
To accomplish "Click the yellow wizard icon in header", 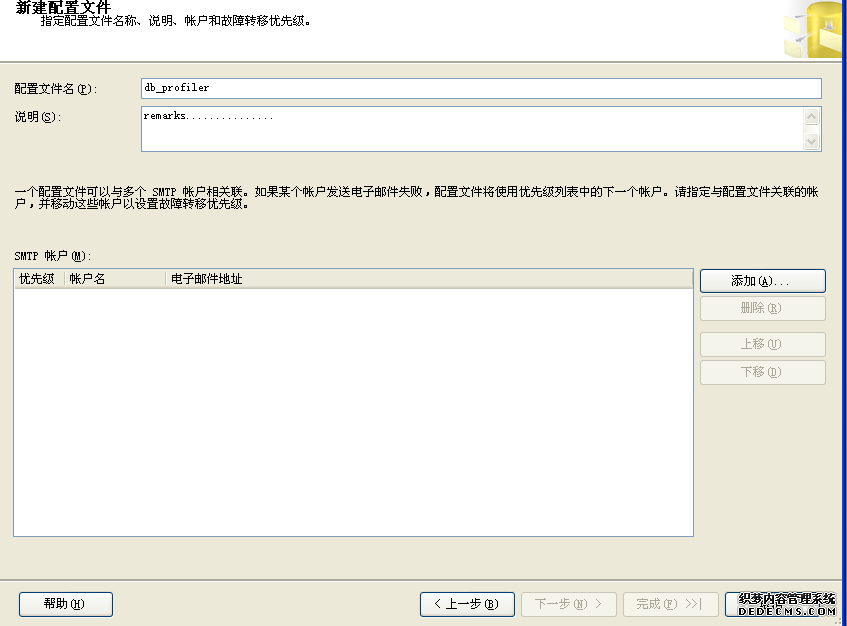I will (815, 30).
